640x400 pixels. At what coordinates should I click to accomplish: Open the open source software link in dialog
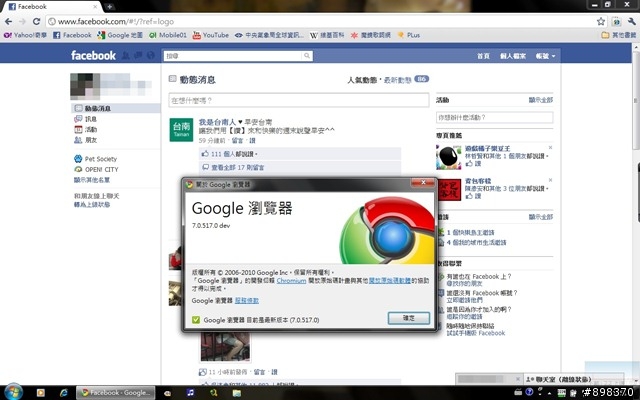[x=390, y=281]
